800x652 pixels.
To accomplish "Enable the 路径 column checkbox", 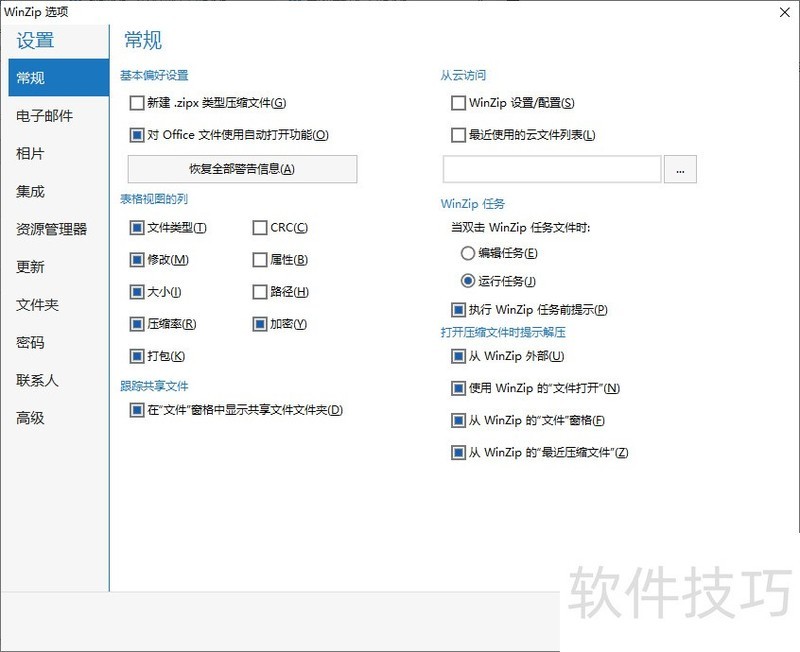I will 260,292.
